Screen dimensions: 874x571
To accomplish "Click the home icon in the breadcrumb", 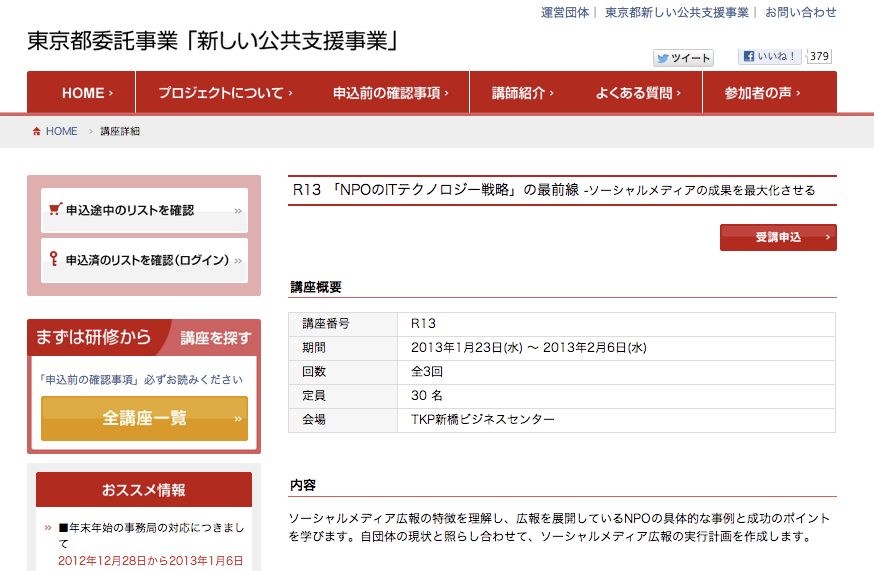I will coord(37,132).
